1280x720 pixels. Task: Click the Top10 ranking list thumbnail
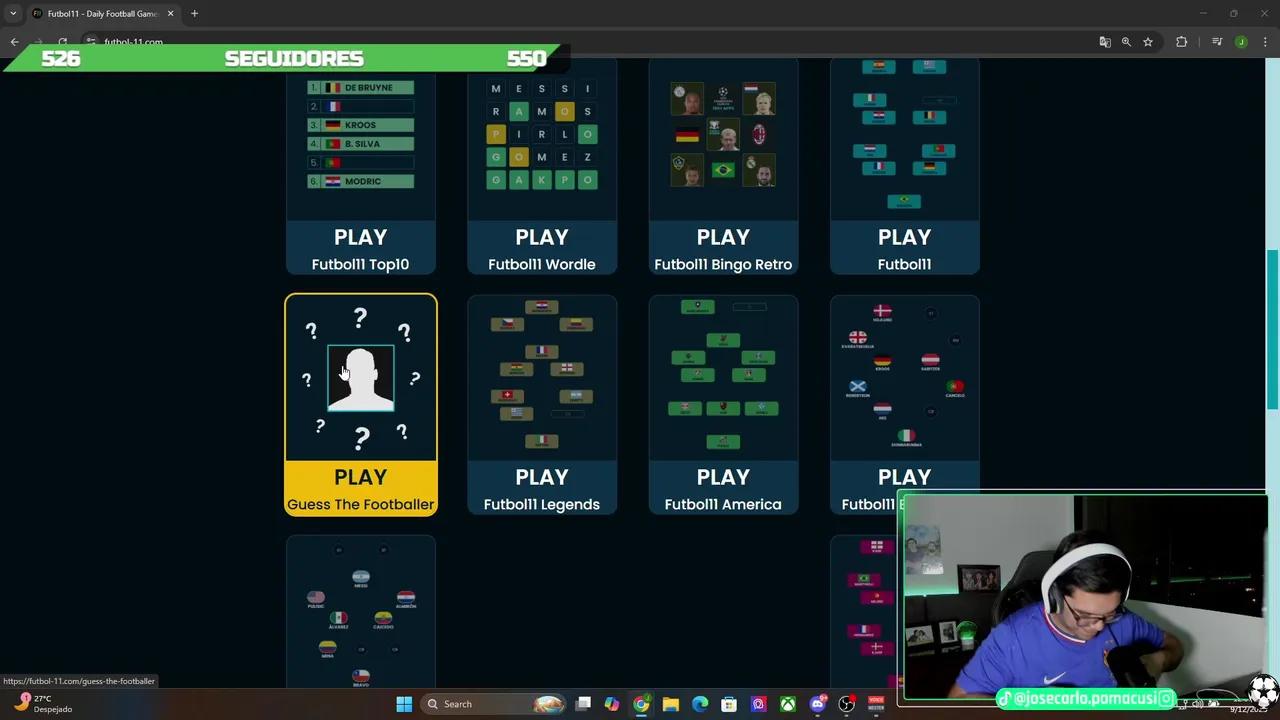pos(360,135)
